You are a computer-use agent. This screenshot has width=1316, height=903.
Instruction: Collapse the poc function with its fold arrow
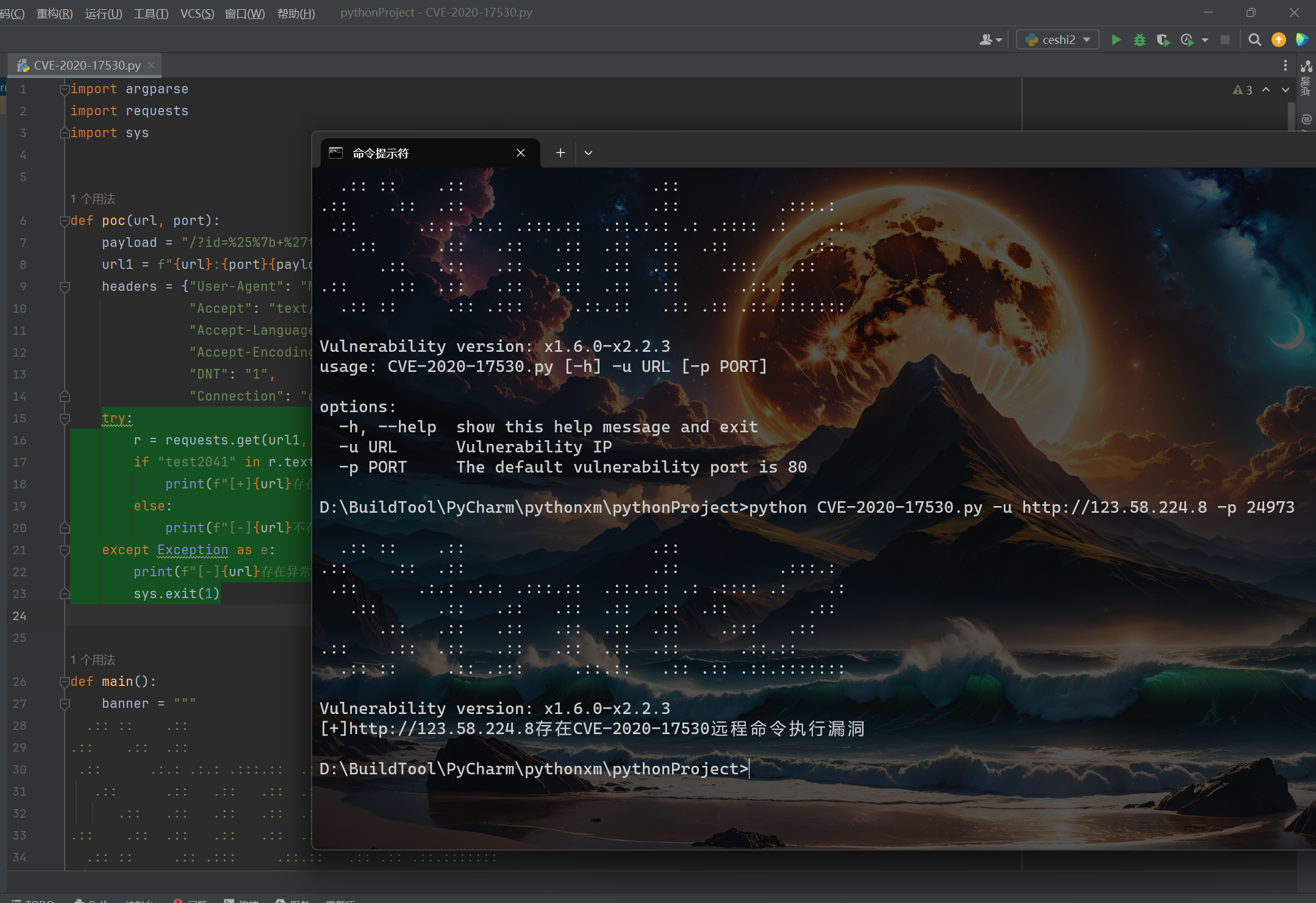pyautogui.click(x=65, y=220)
